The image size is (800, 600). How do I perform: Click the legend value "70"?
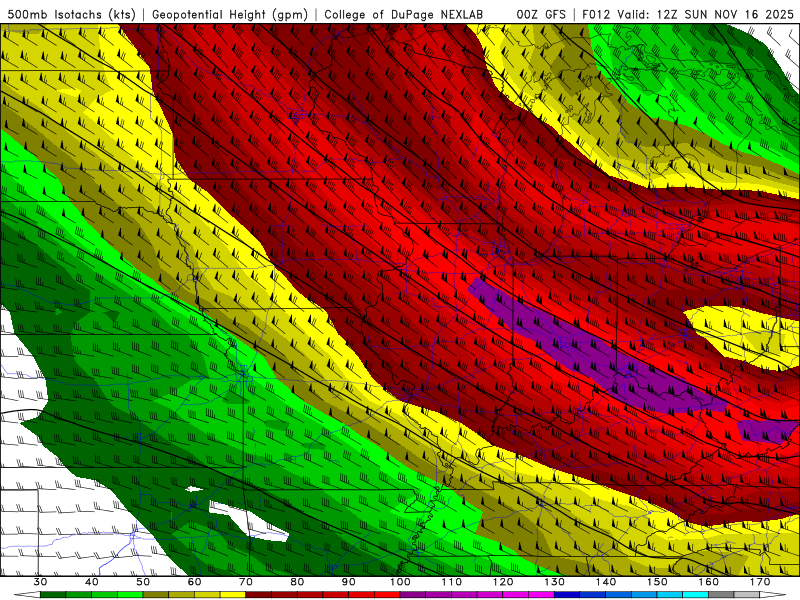coord(246,582)
